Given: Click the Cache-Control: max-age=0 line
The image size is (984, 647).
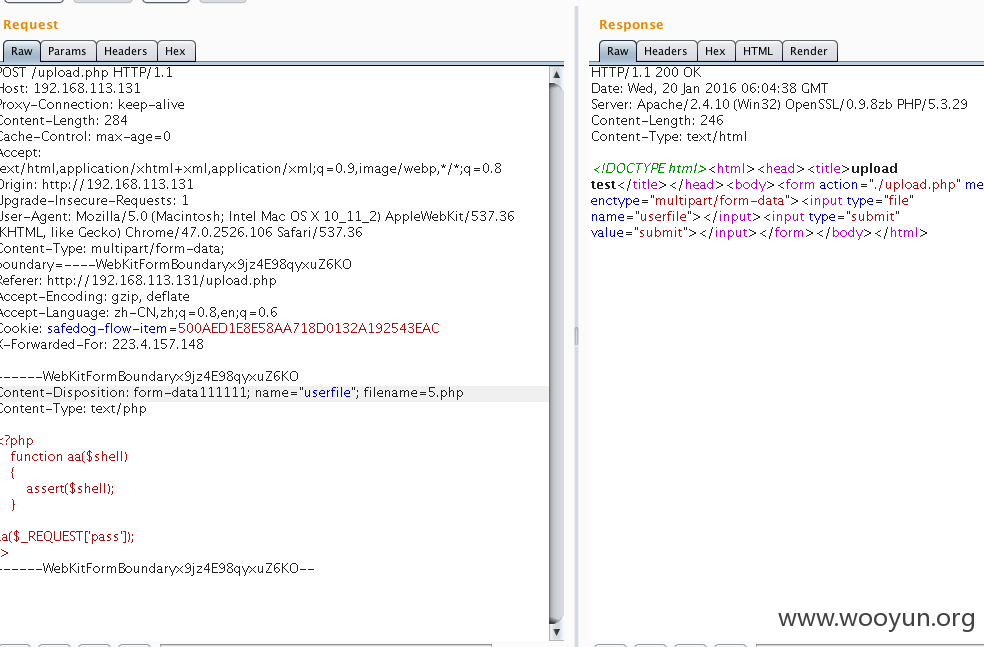Looking at the screenshot, I should (85, 137).
